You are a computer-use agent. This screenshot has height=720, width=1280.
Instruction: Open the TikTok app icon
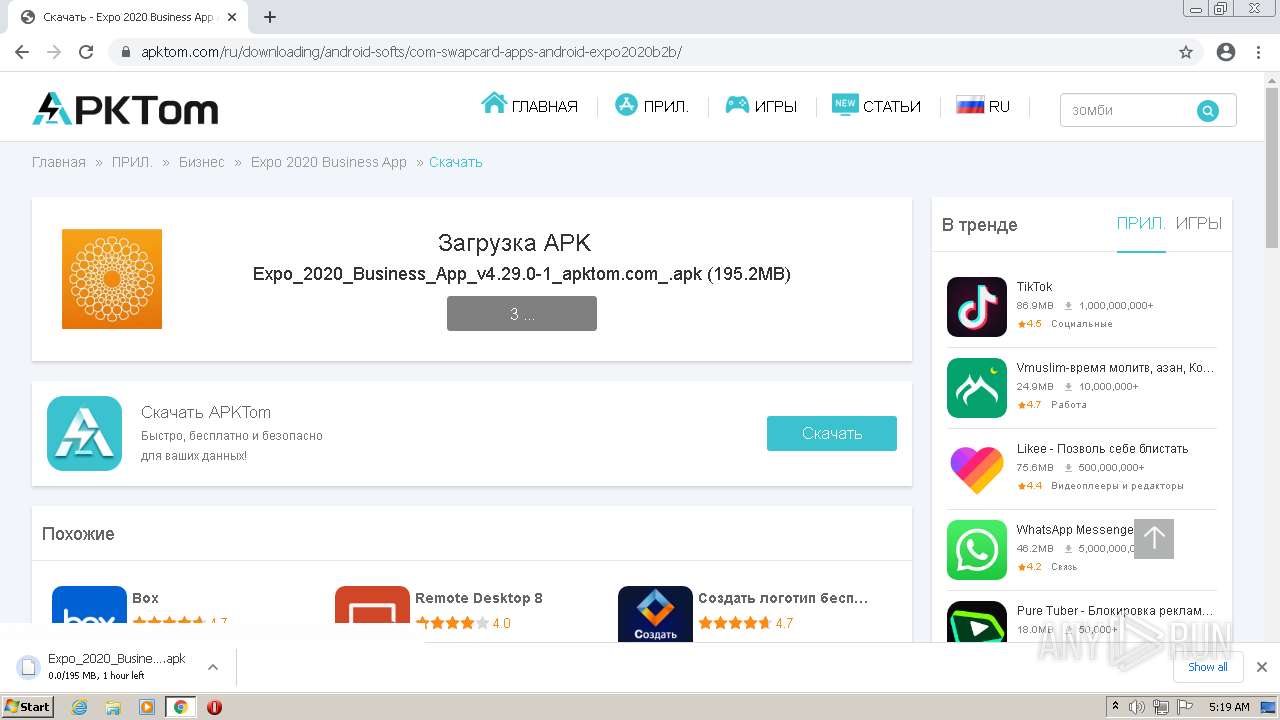(x=977, y=307)
